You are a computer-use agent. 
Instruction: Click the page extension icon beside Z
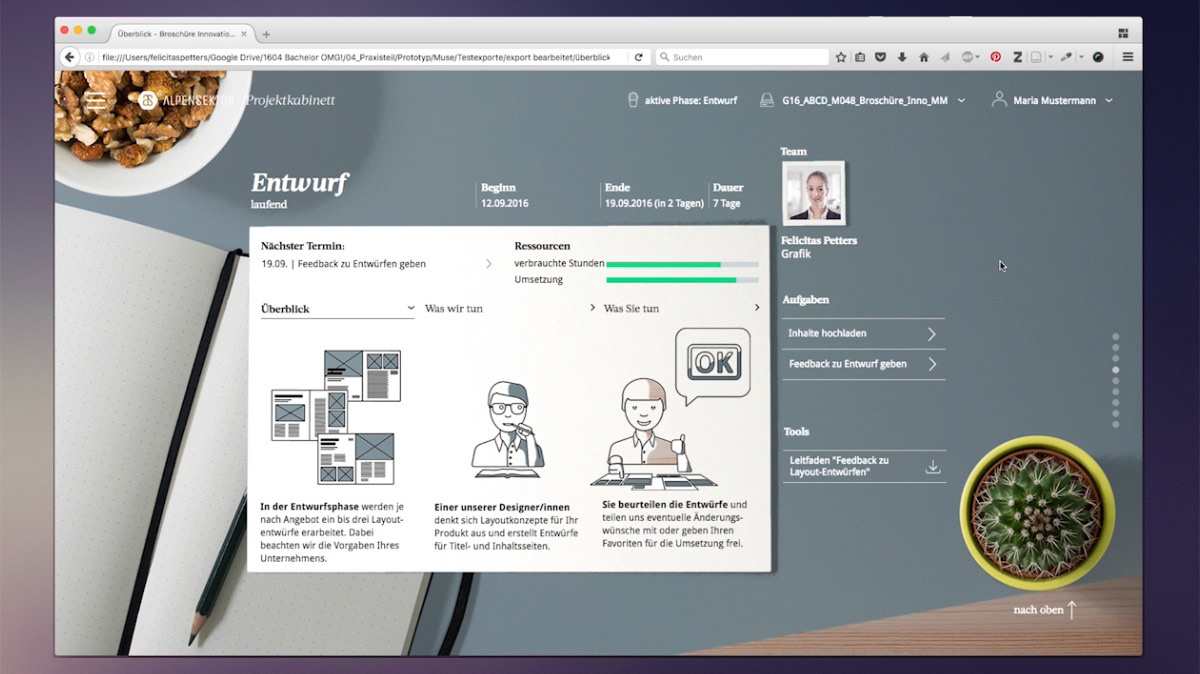click(x=1037, y=57)
